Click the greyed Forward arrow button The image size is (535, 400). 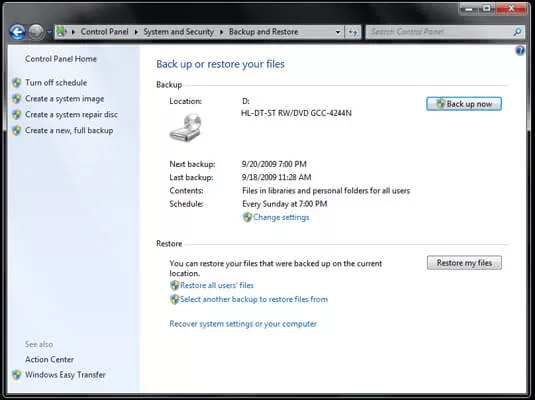click(x=36, y=32)
